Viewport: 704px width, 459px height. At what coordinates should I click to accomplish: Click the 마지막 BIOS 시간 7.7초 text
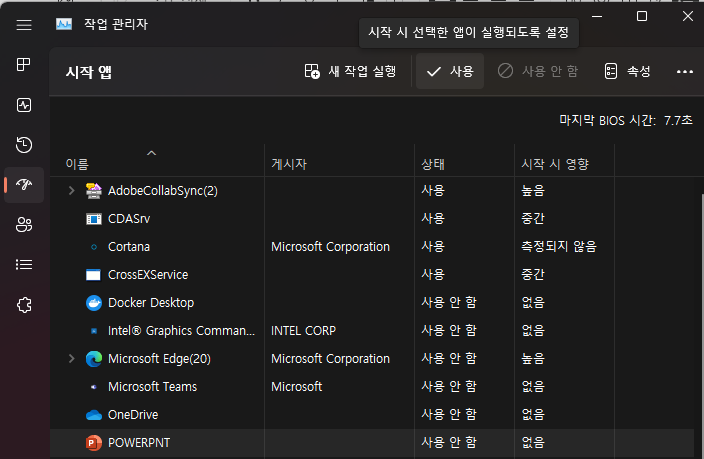click(626, 120)
